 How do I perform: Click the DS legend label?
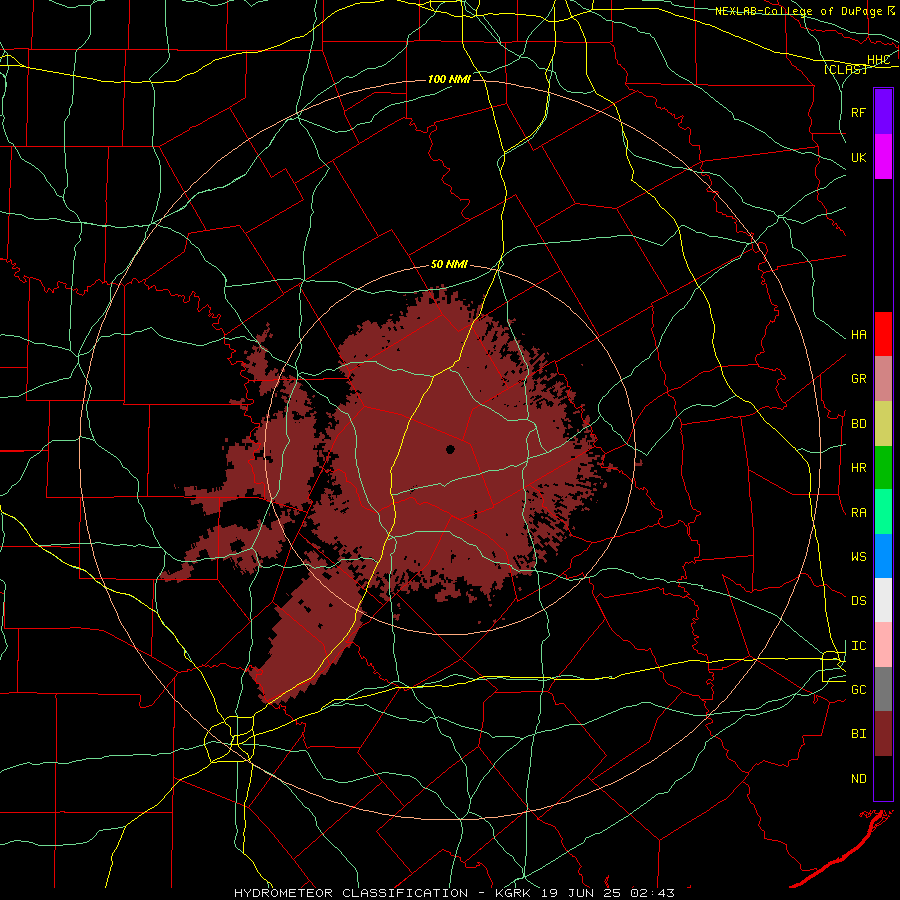pos(858,601)
